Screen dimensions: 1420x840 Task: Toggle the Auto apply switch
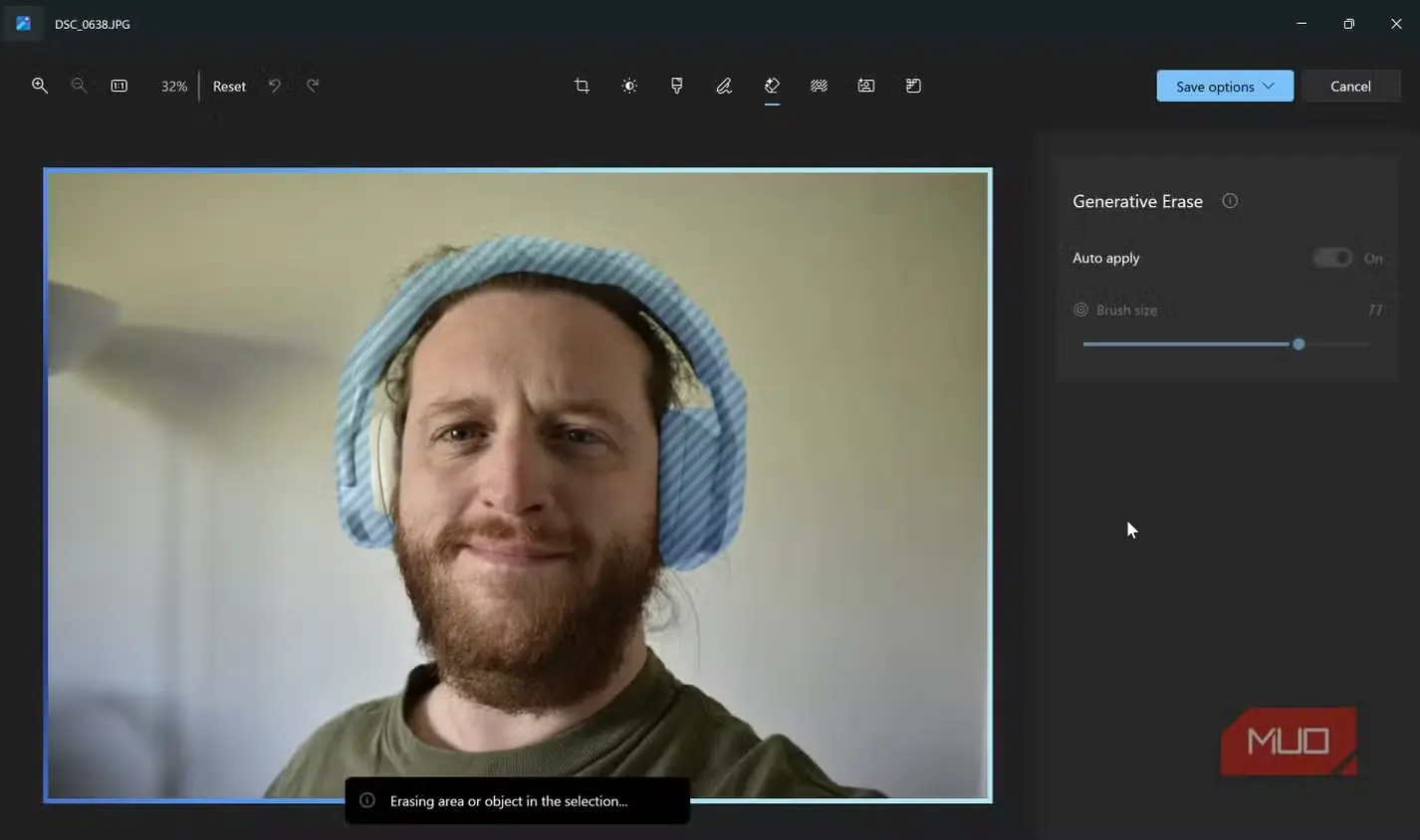tap(1332, 258)
